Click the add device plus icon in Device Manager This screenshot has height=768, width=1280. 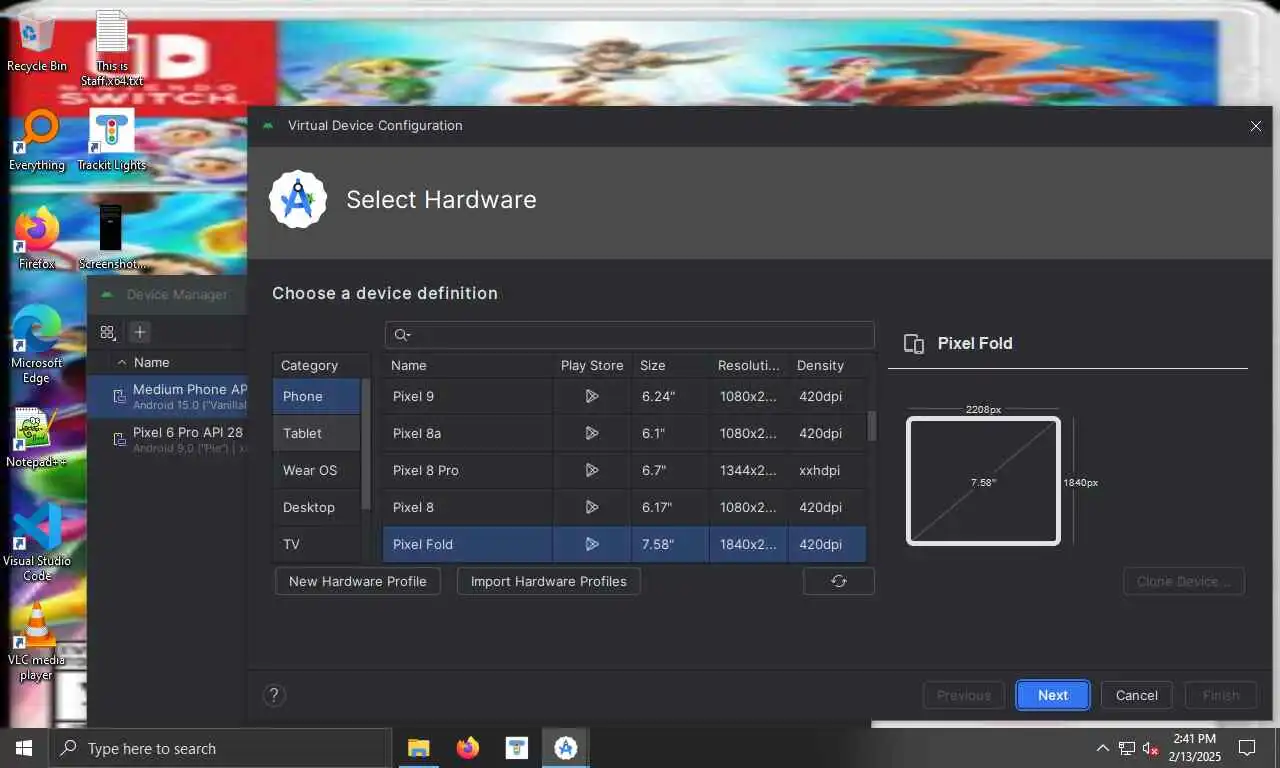(x=140, y=332)
